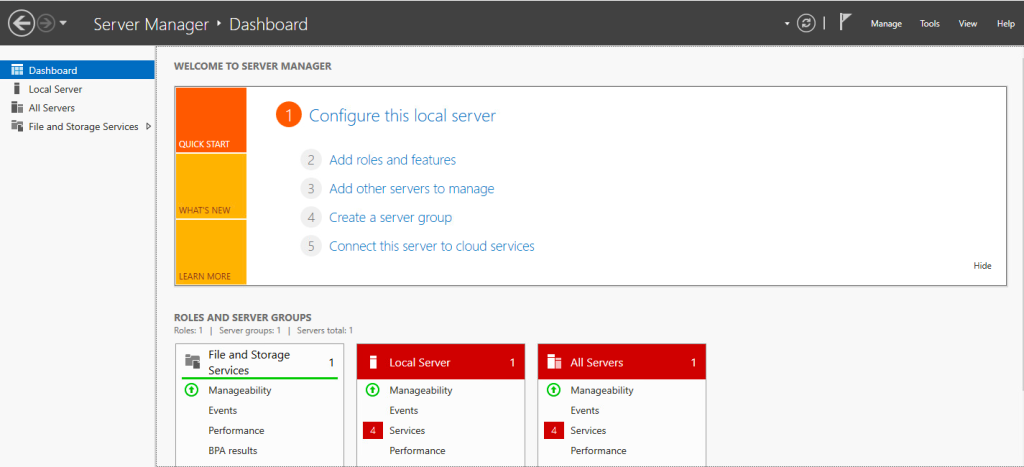This screenshot has width=1024, height=467.
Task: Click Manageability in Local Server tile
Action: pyautogui.click(x=421, y=391)
